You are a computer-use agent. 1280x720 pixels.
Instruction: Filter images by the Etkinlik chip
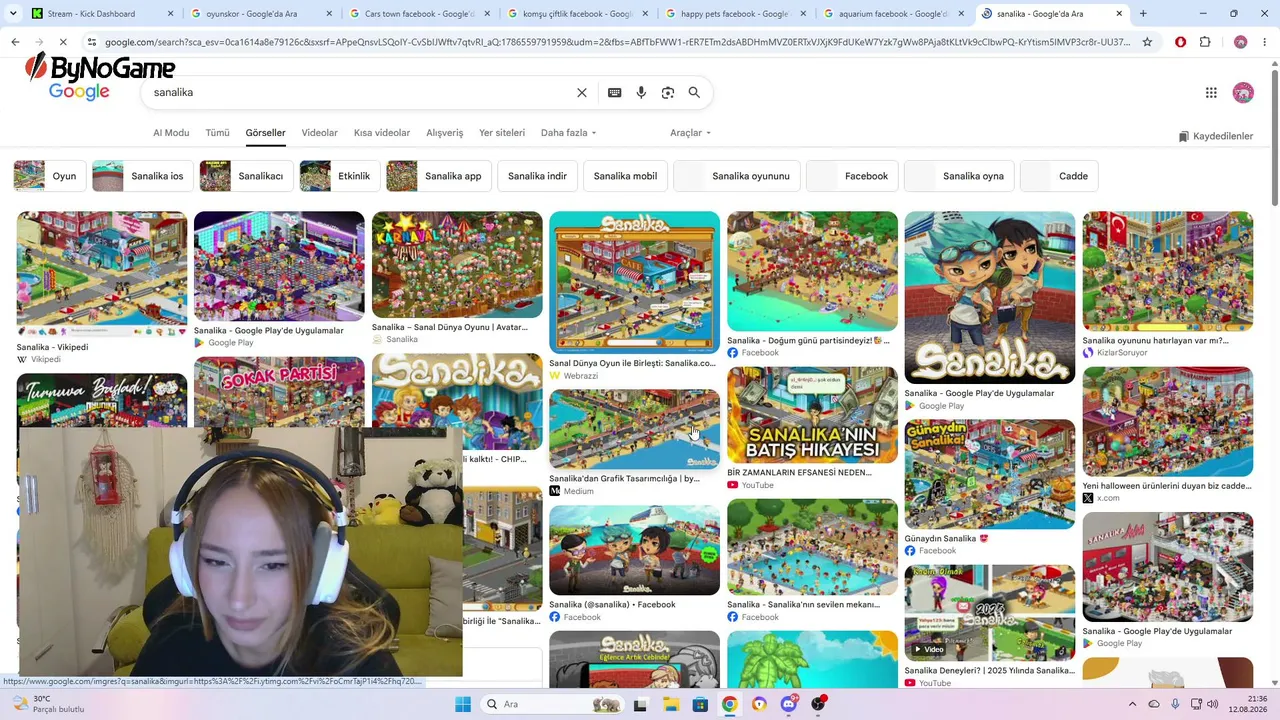tap(339, 176)
